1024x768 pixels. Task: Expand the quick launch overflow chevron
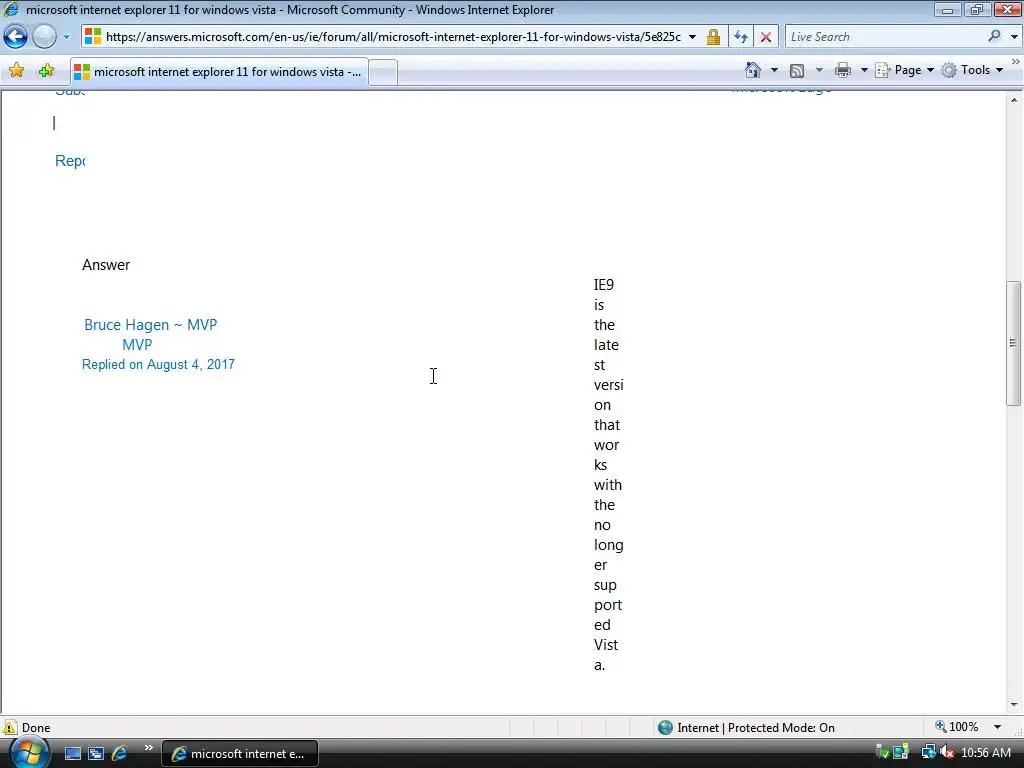click(149, 748)
